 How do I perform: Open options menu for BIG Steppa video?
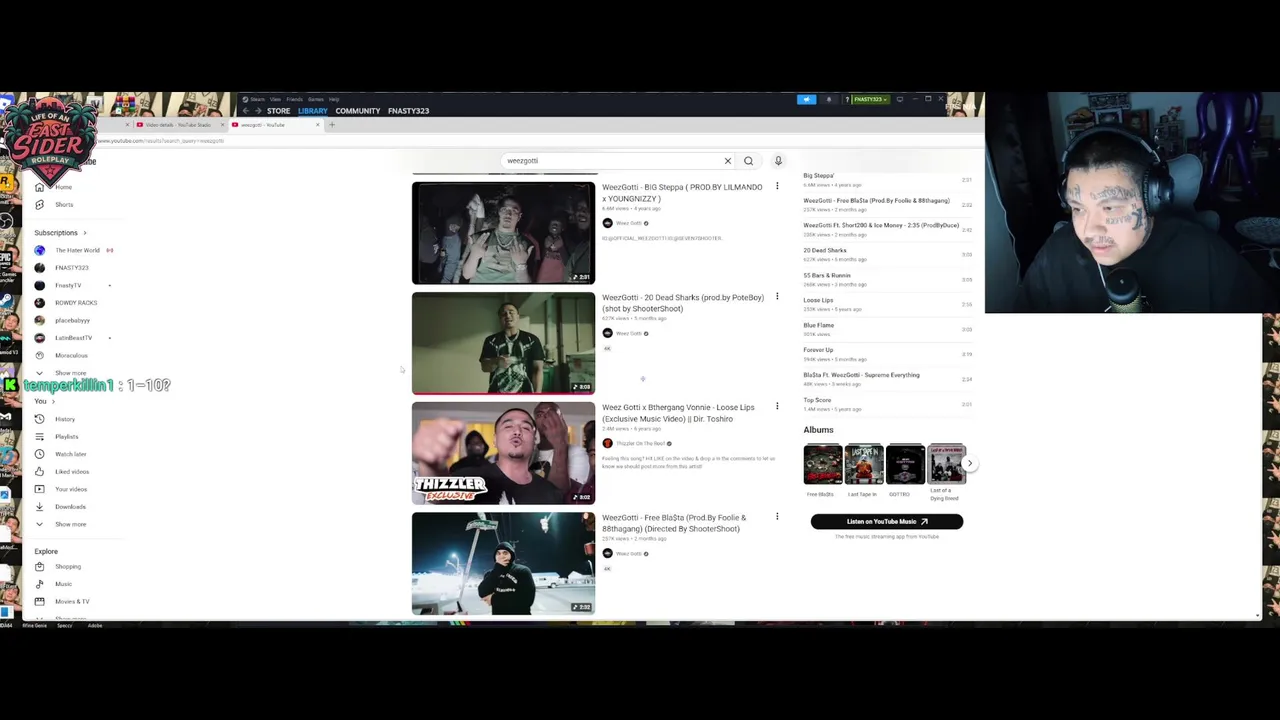(x=777, y=187)
